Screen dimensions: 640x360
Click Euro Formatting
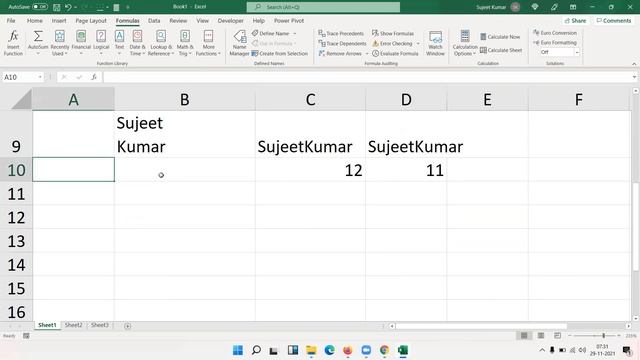pyautogui.click(x=555, y=42)
